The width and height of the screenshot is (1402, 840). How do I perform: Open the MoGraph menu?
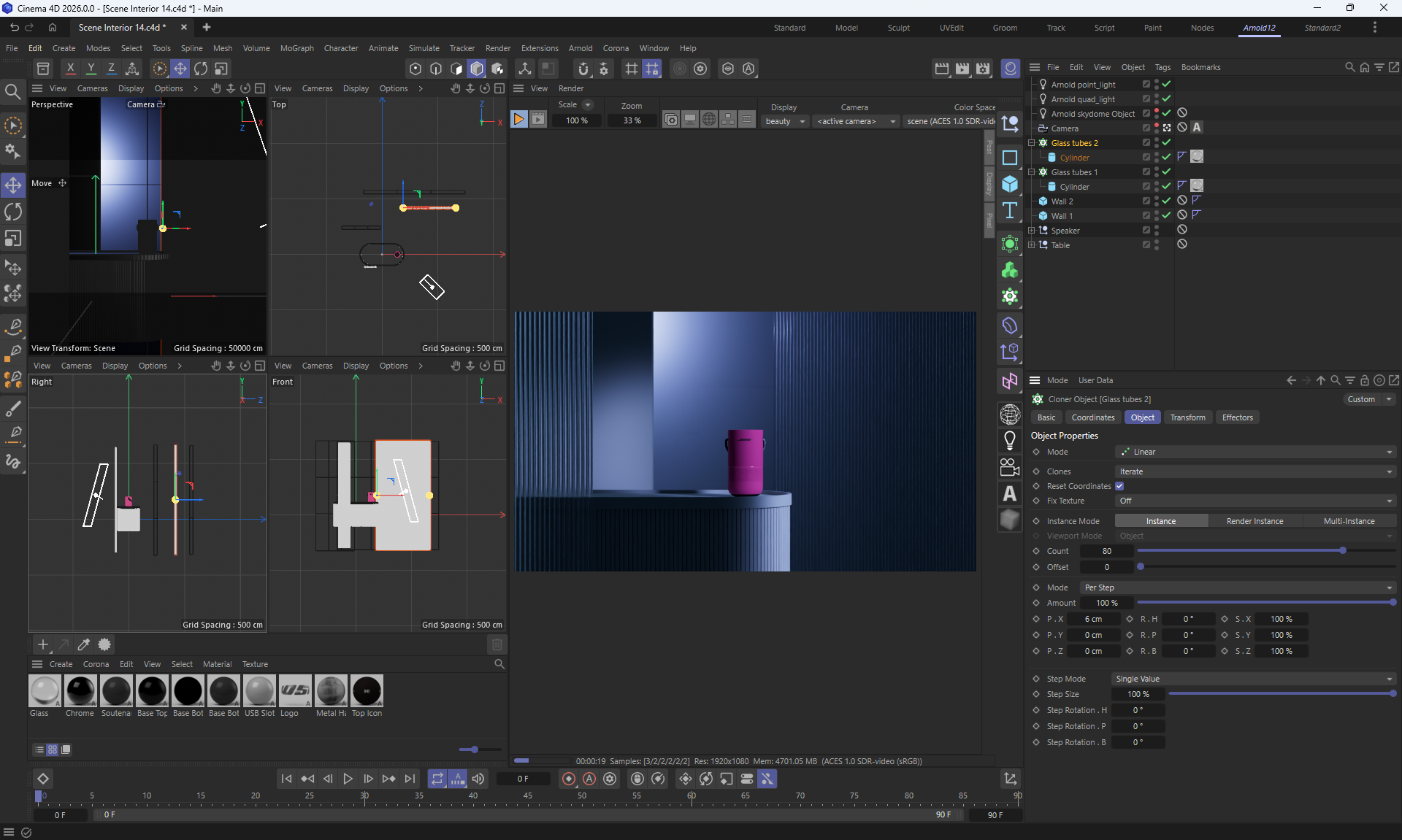(296, 48)
